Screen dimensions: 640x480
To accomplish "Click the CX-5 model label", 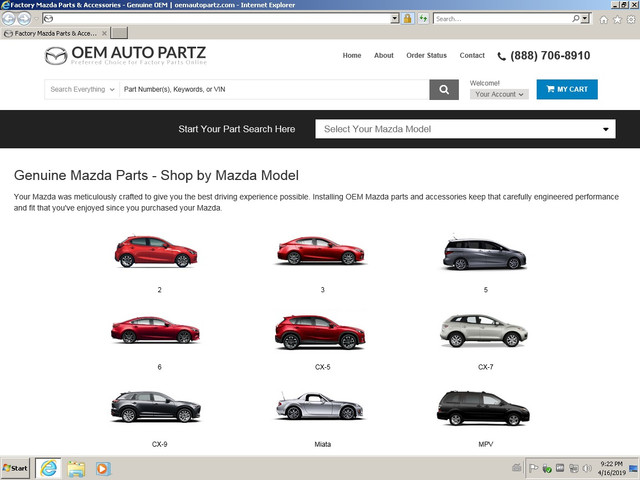I will coord(322,367).
